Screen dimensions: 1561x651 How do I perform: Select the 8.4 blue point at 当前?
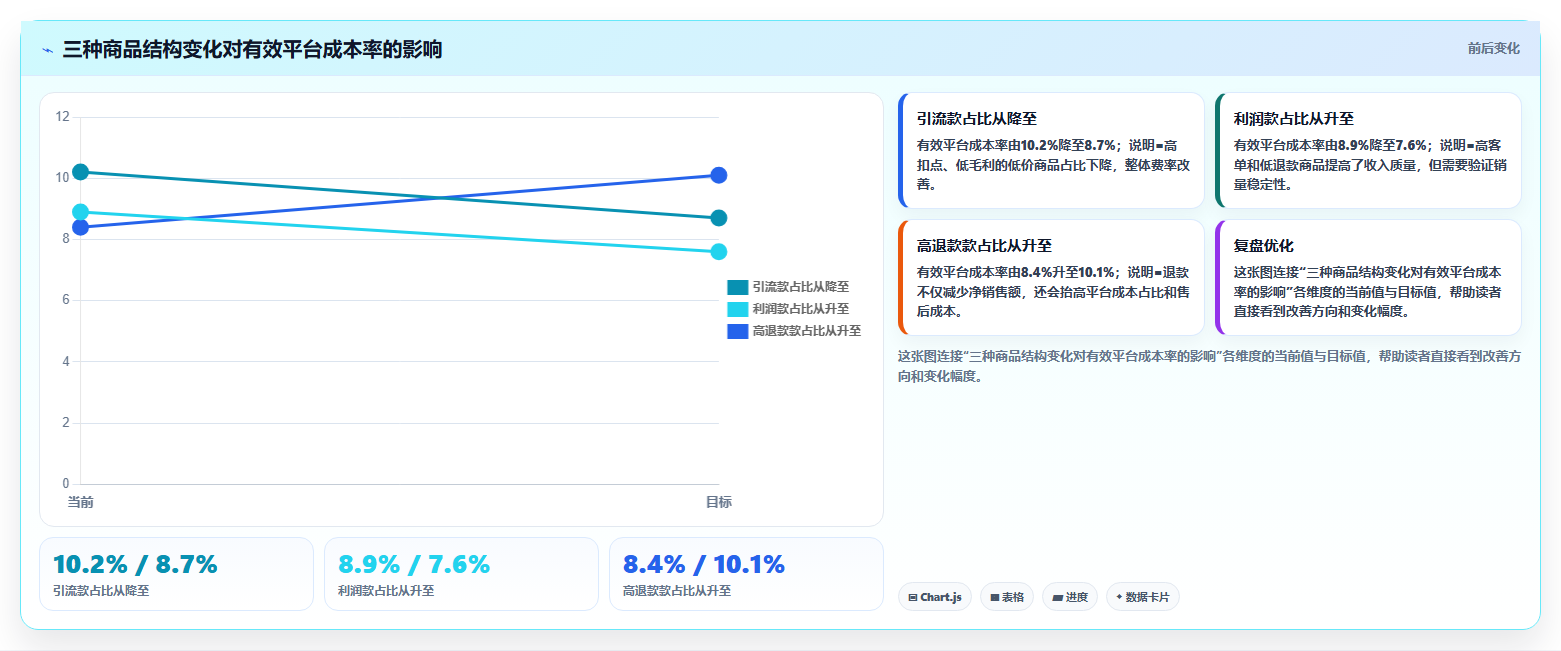pos(81,227)
